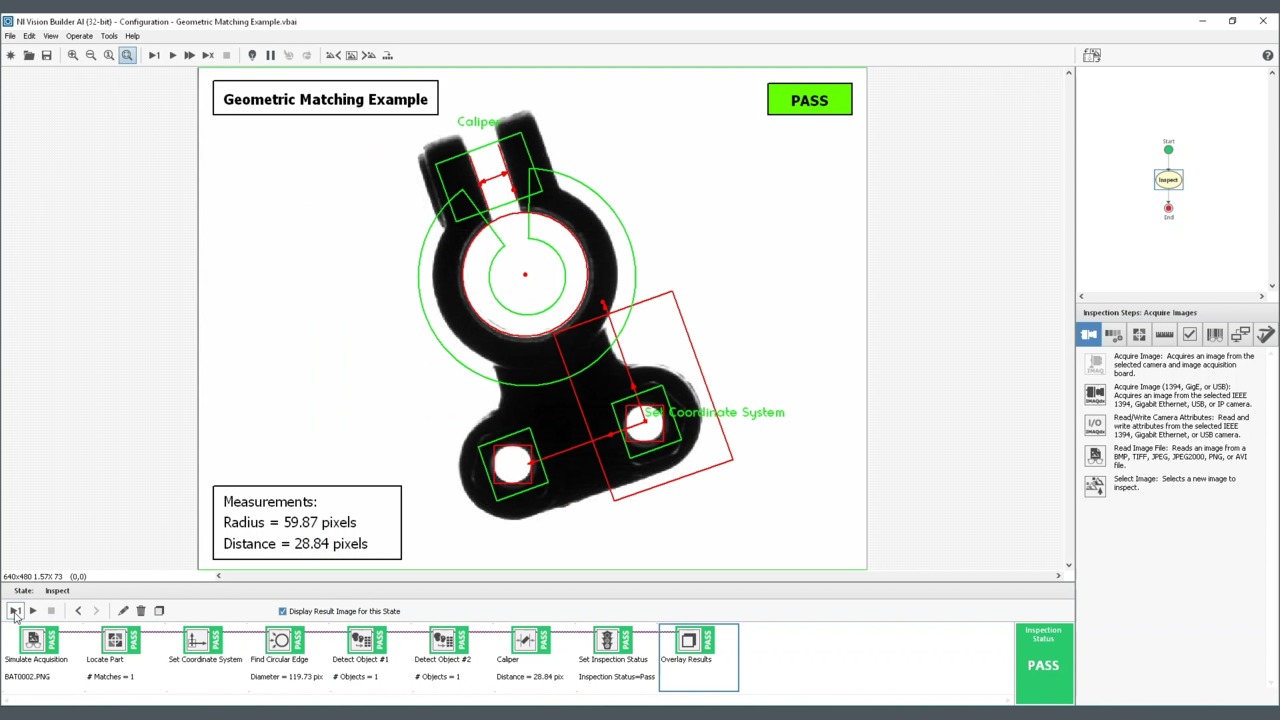Select the Communicate tab with networked computers icon

tap(1240, 335)
